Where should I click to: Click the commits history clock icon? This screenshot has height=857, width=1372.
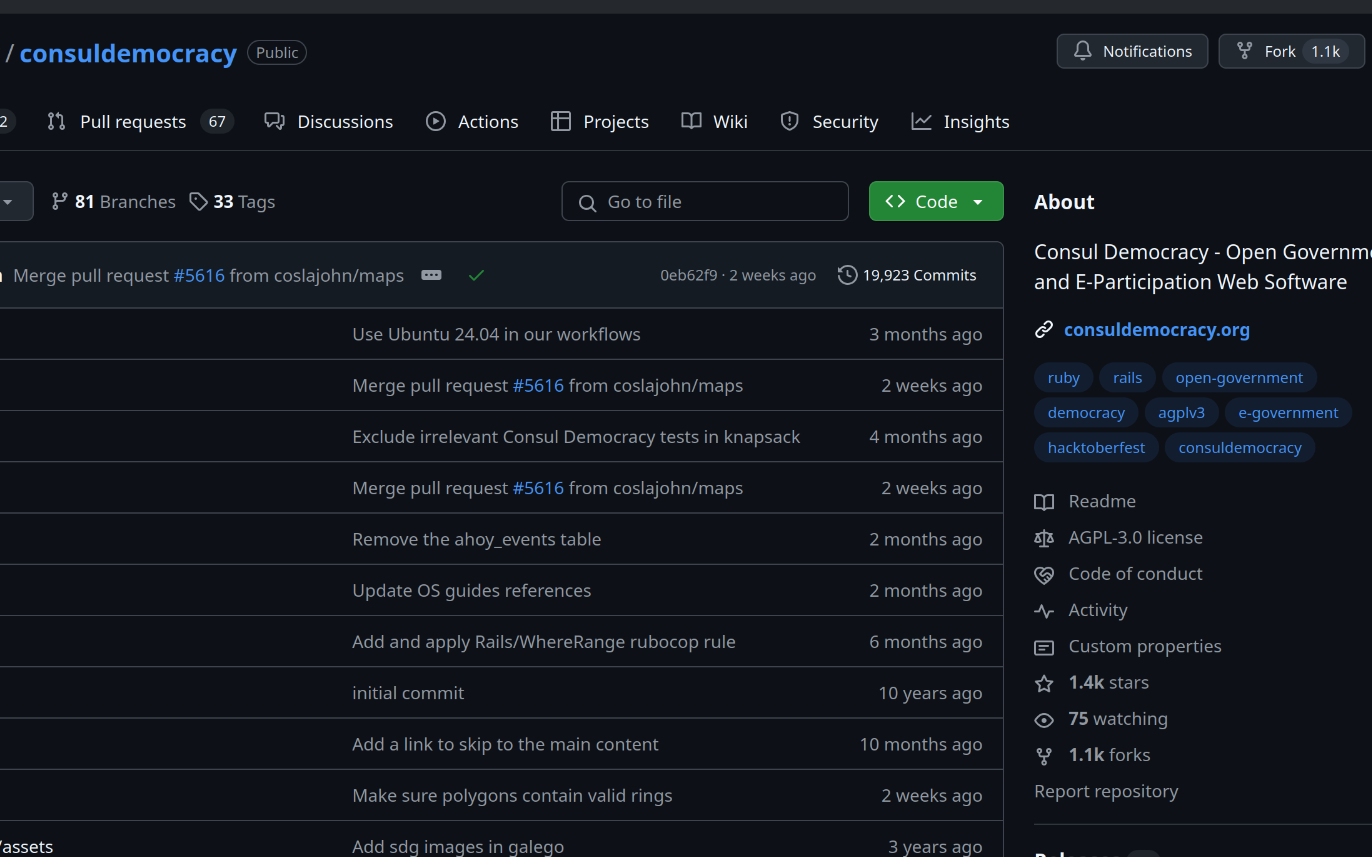coord(847,275)
